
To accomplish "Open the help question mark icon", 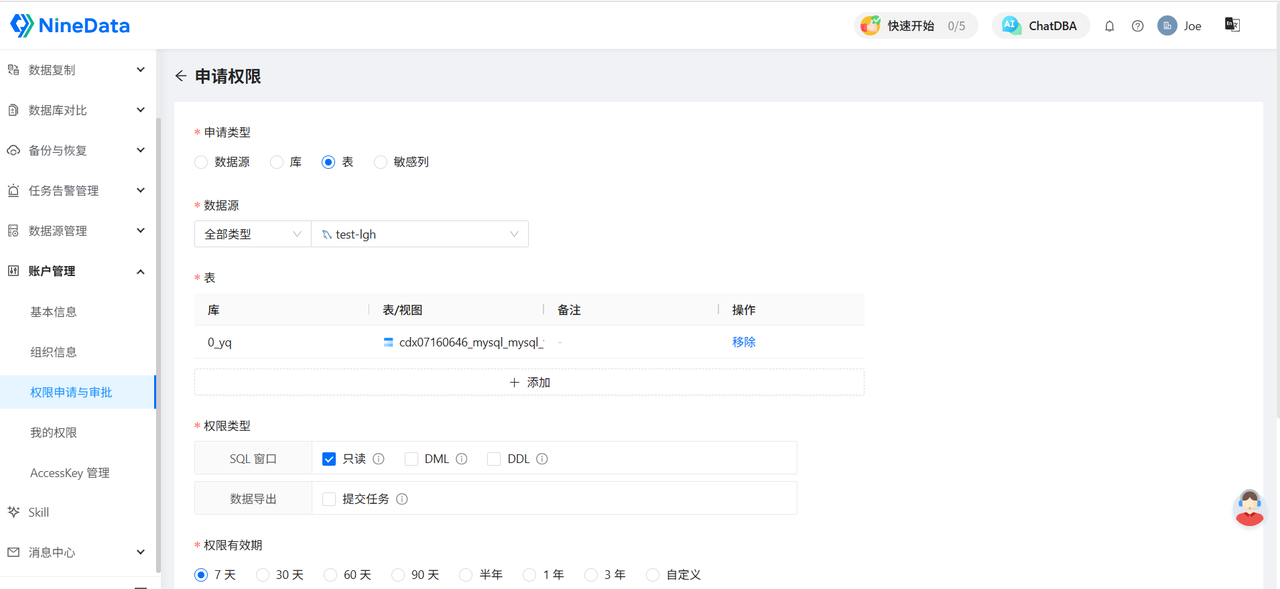I will pyautogui.click(x=1137, y=26).
